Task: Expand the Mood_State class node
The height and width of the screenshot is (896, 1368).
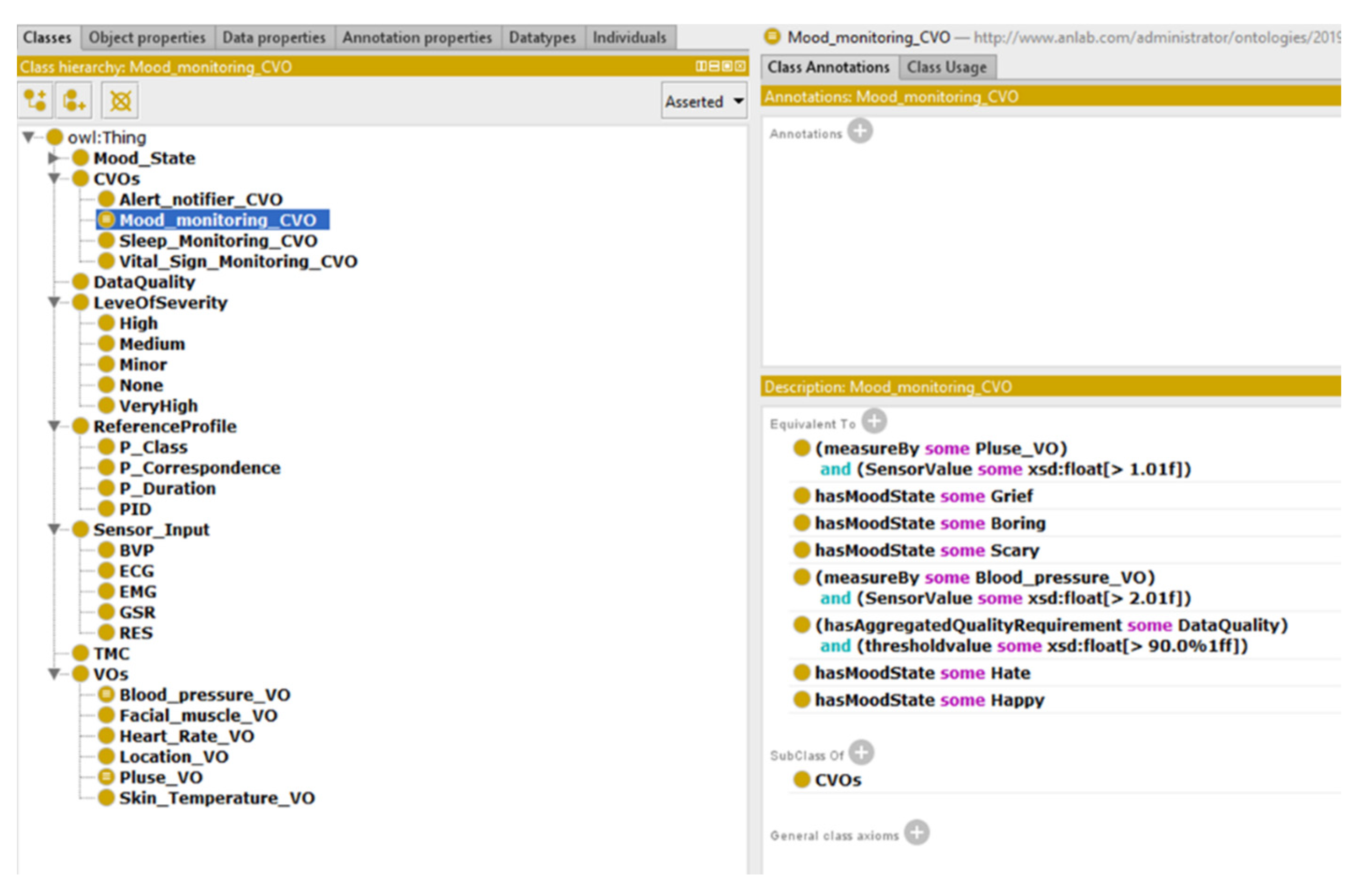Action: 53,158
